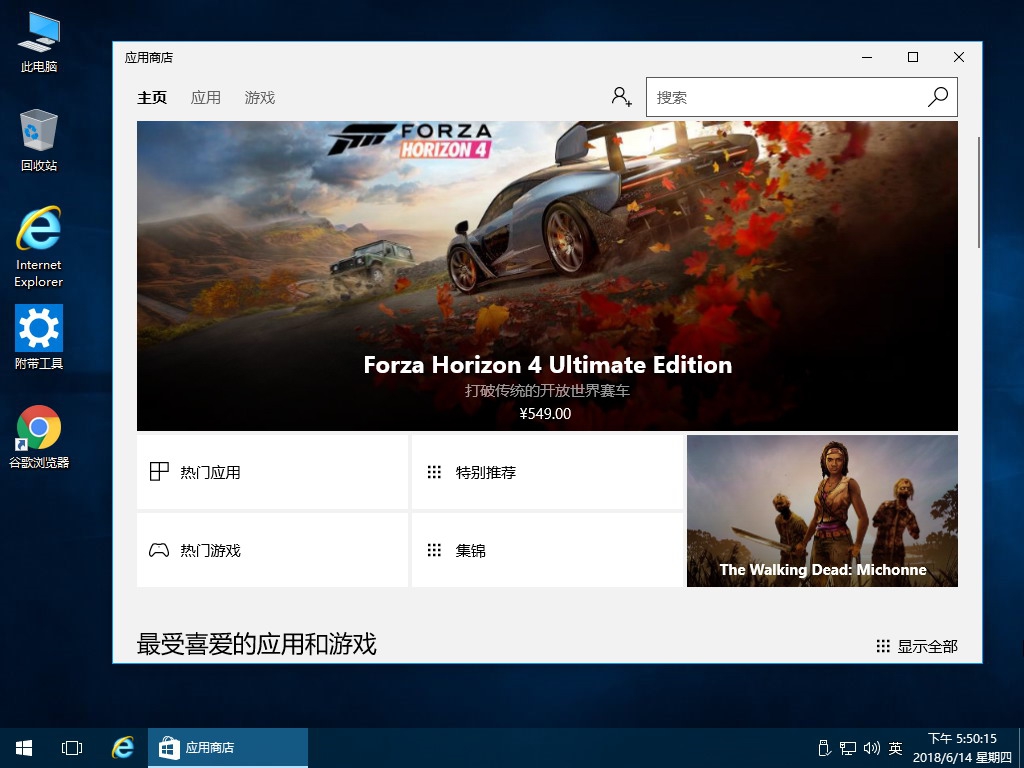Maximize the 应用商店 window
Image resolution: width=1024 pixels, height=768 pixels.
click(x=913, y=57)
